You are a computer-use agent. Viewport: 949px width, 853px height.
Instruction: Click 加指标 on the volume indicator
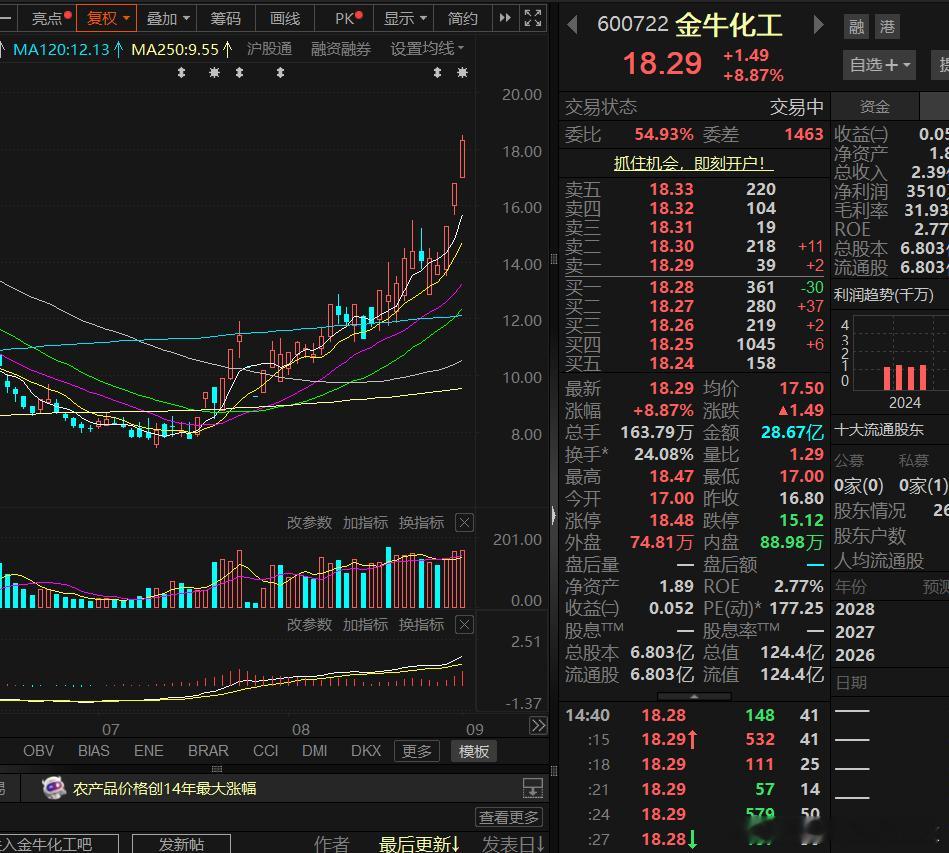[x=365, y=522]
